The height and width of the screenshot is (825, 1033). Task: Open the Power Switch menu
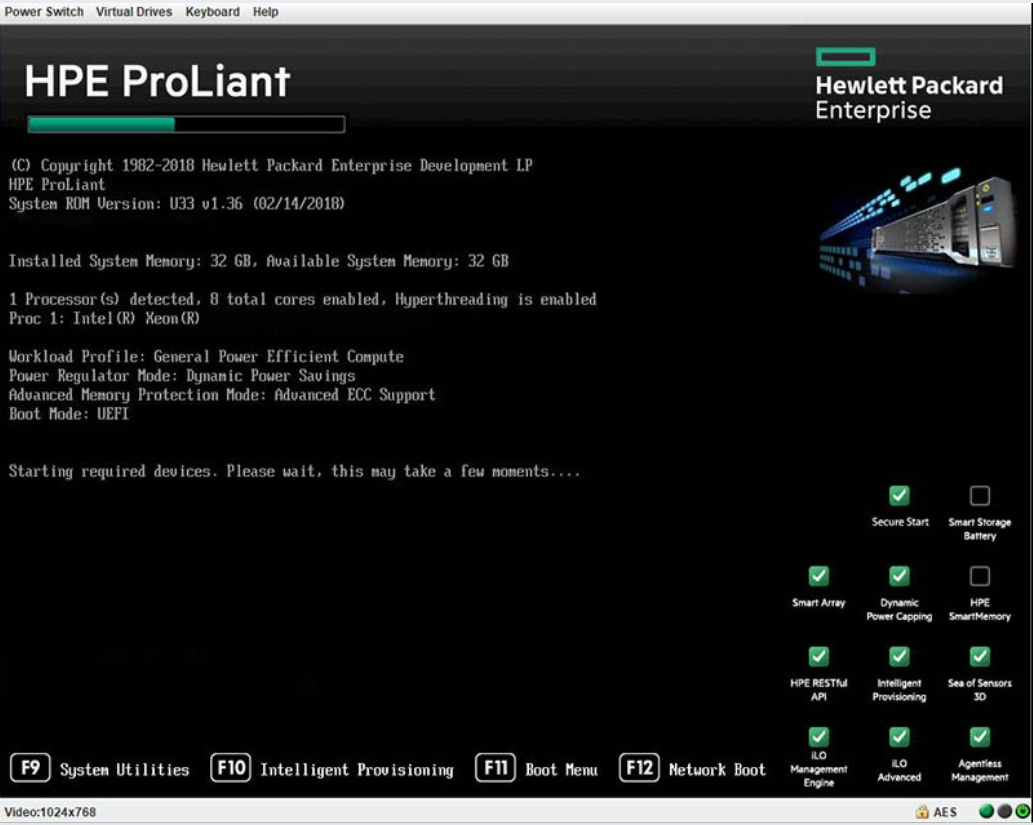click(x=44, y=12)
